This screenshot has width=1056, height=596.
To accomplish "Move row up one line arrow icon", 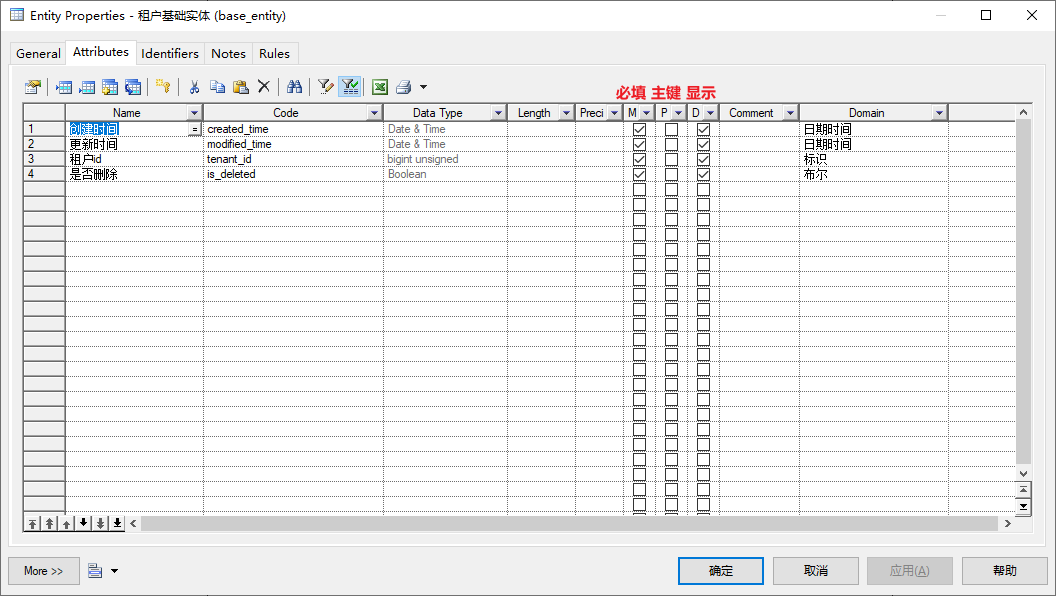I will click(x=66, y=523).
